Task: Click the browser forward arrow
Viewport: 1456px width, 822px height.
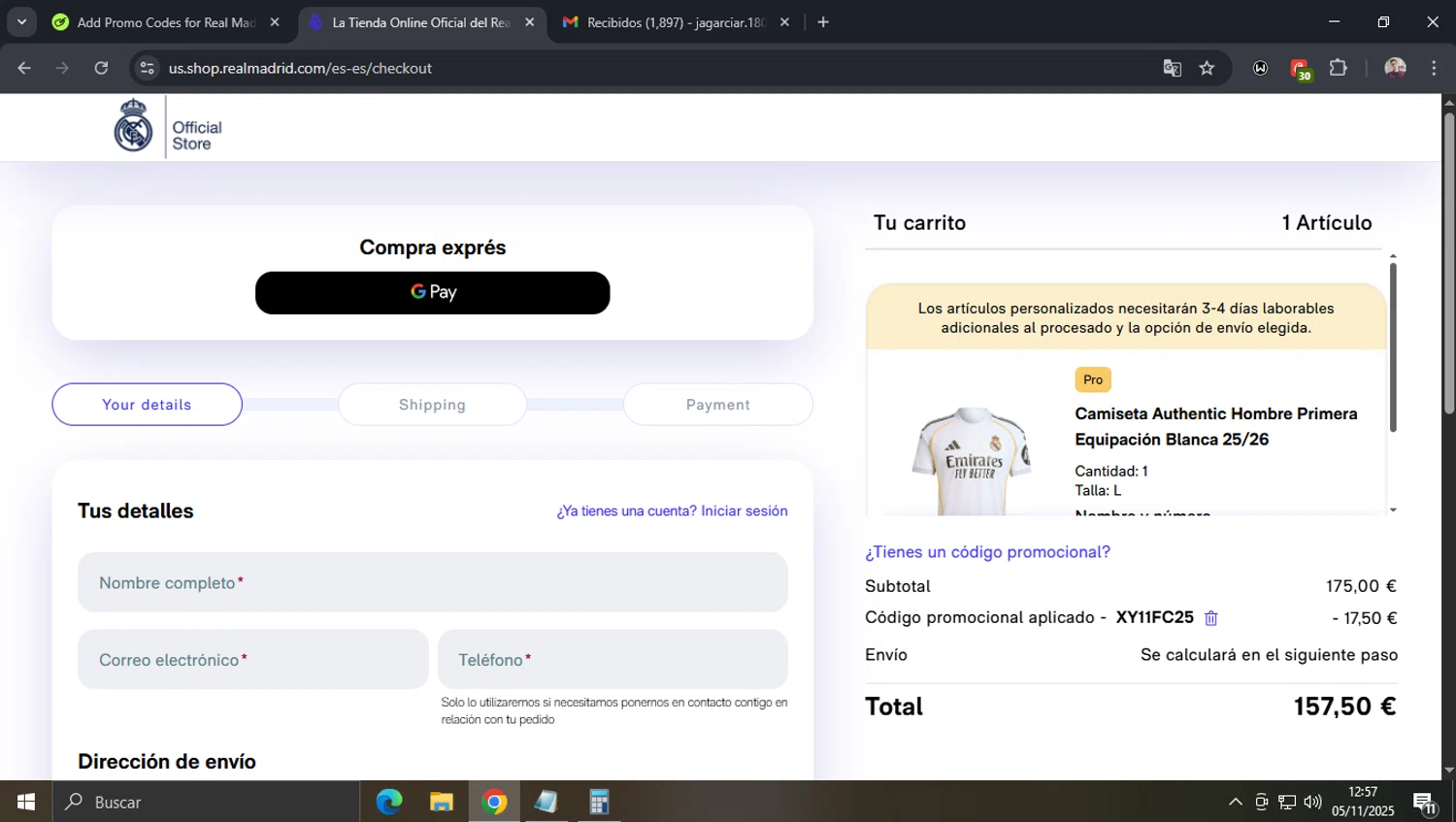Action: 62,68
